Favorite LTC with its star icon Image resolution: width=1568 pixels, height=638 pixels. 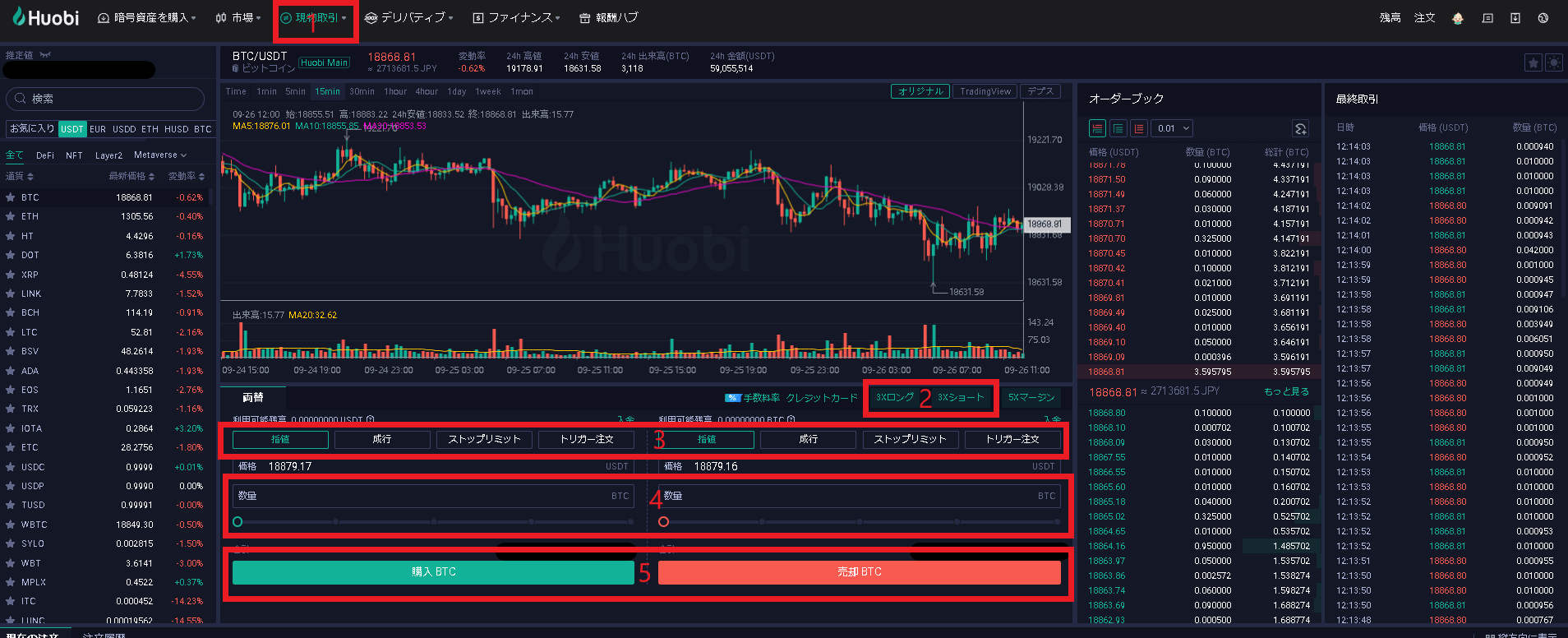pos(11,332)
